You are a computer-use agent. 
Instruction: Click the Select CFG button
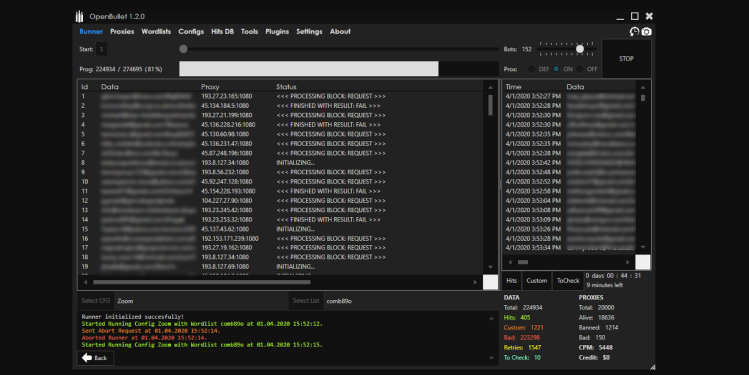pos(96,300)
